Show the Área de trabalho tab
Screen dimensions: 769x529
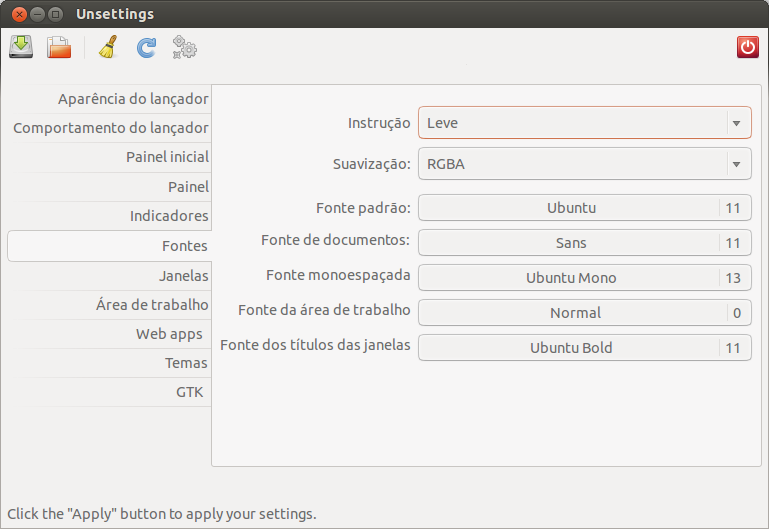(152, 305)
